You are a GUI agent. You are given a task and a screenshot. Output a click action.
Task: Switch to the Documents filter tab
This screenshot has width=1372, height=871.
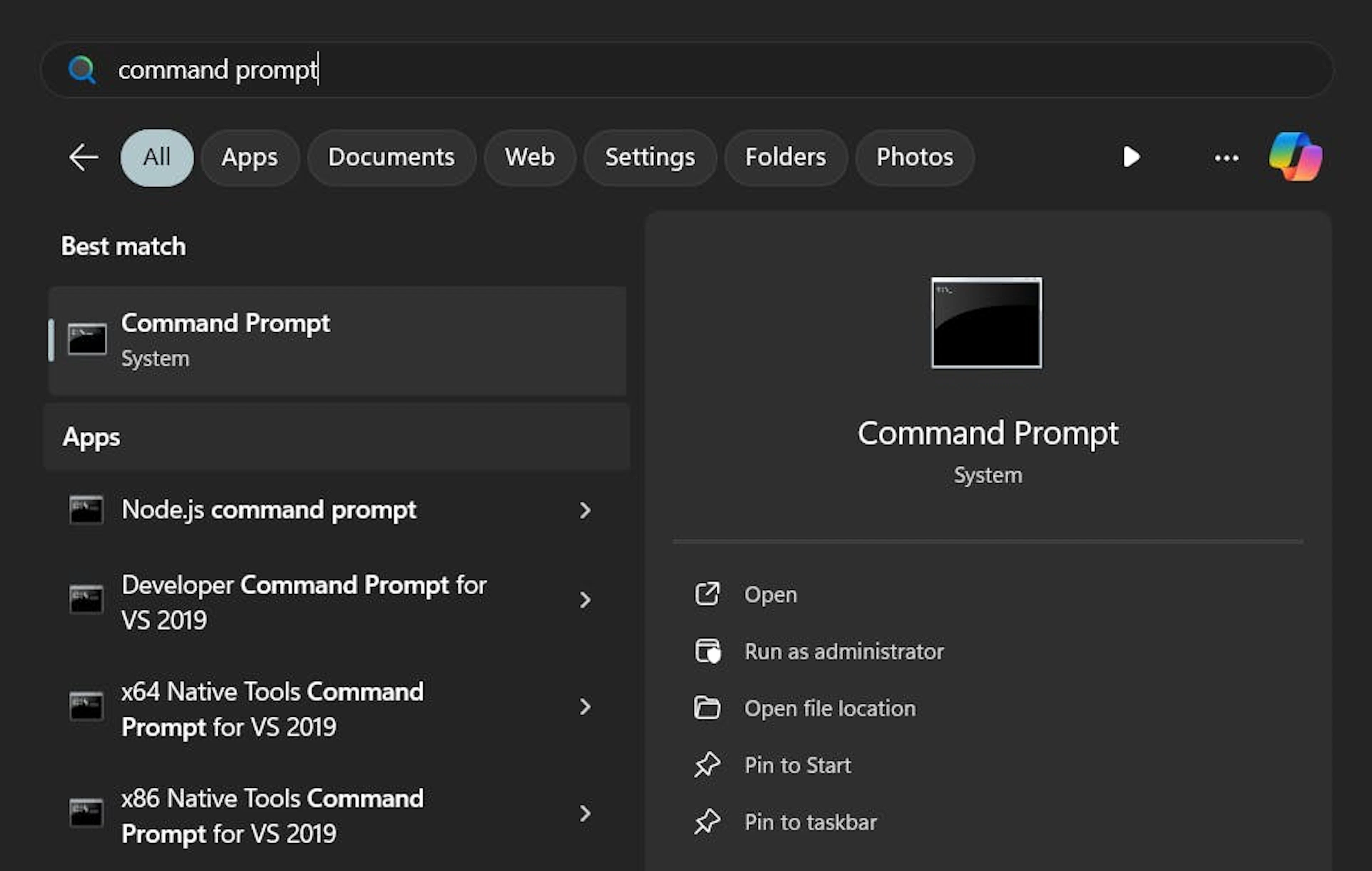point(392,158)
